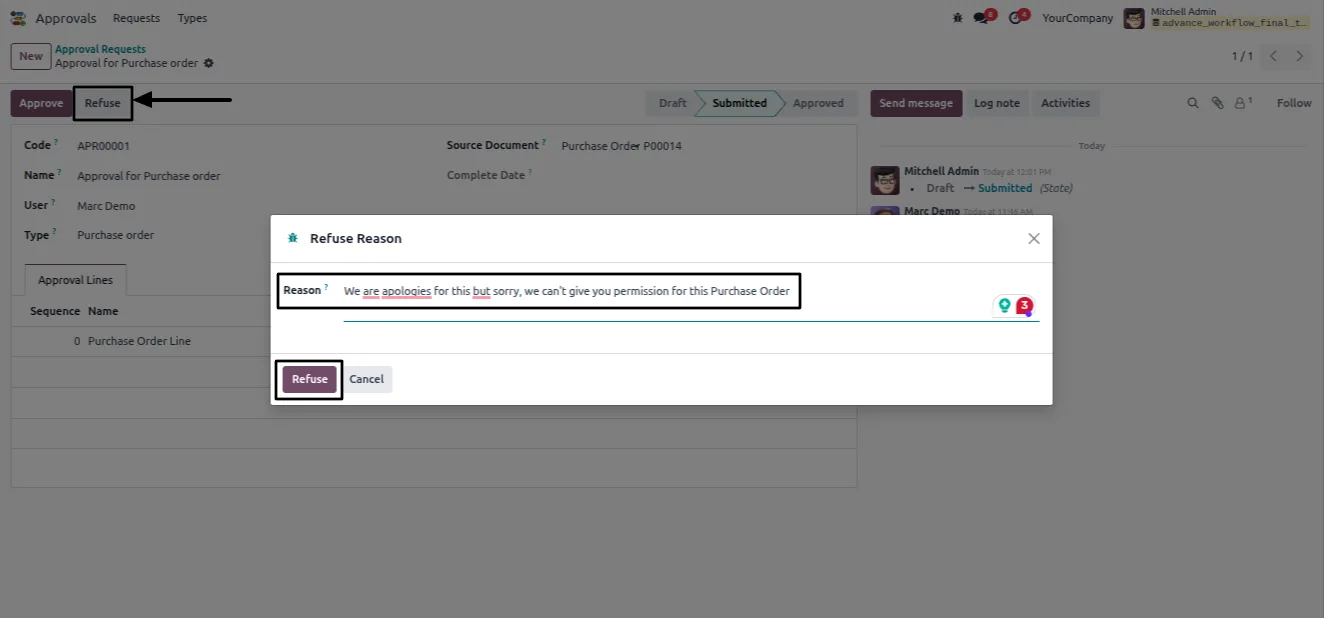The width and height of the screenshot is (1324, 618).
Task: Click Cancel in the Refuse Reason dialog
Action: [x=366, y=379]
